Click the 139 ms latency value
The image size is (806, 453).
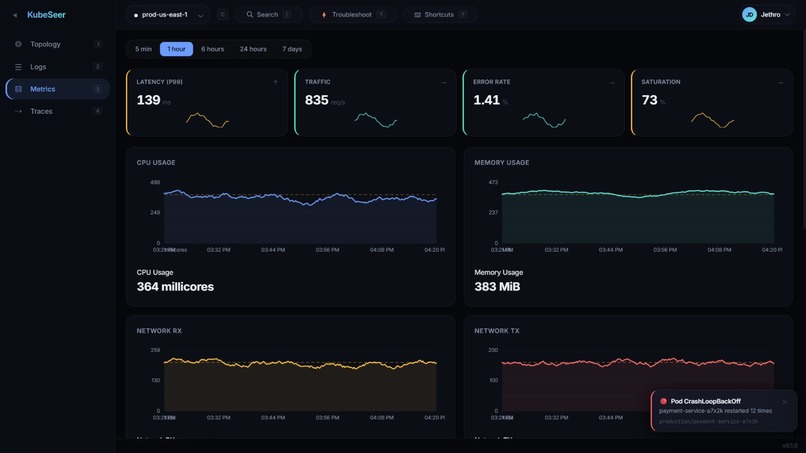[154, 100]
